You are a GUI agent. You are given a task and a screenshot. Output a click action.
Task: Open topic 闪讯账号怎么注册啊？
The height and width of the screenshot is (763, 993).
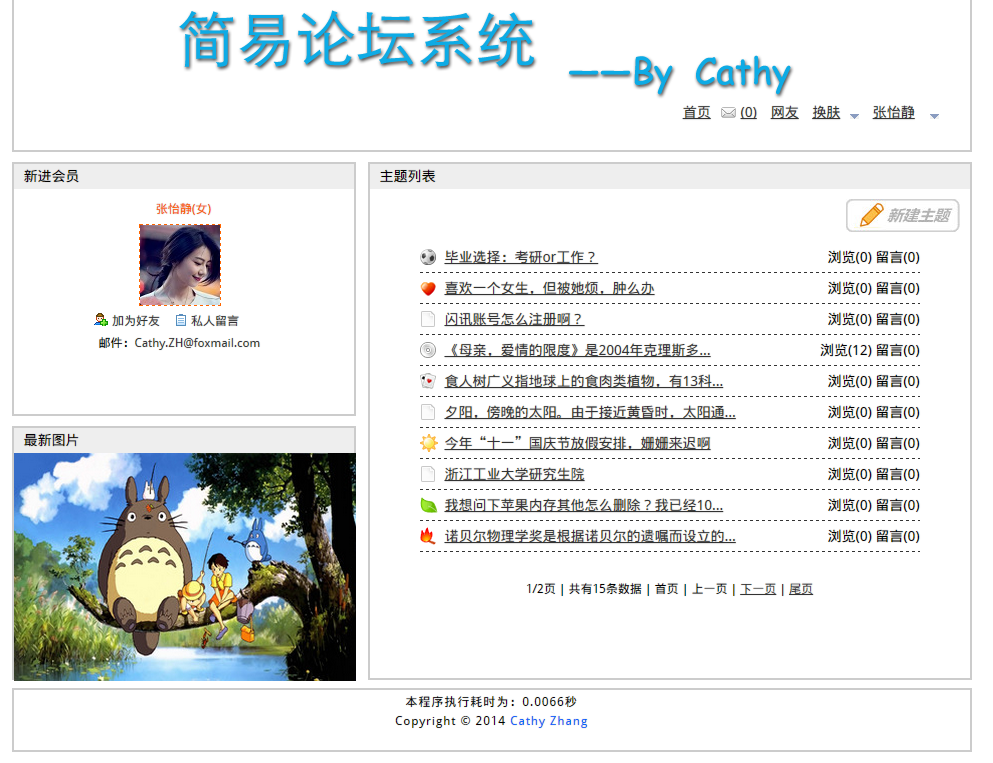(x=514, y=319)
